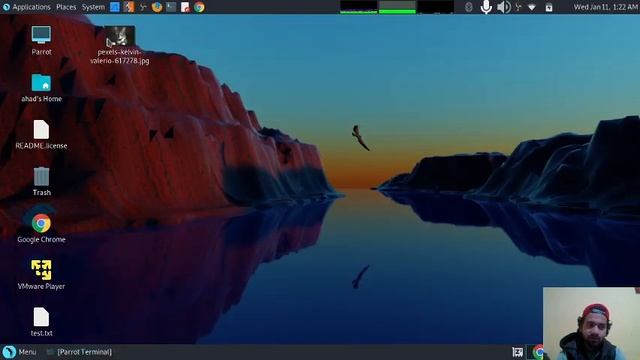Image resolution: width=640 pixels, height=360 pixels.
Task: Click the Bluetooth tray icon
Action: click(x=469, y=7)
